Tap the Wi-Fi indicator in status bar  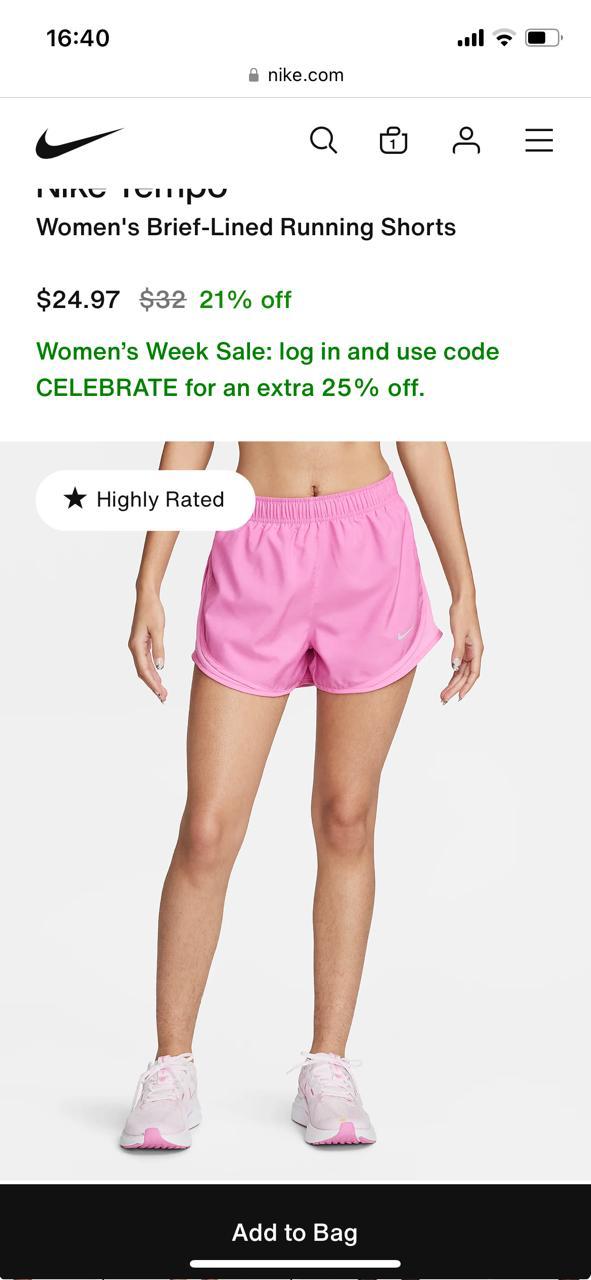[504, 38]
